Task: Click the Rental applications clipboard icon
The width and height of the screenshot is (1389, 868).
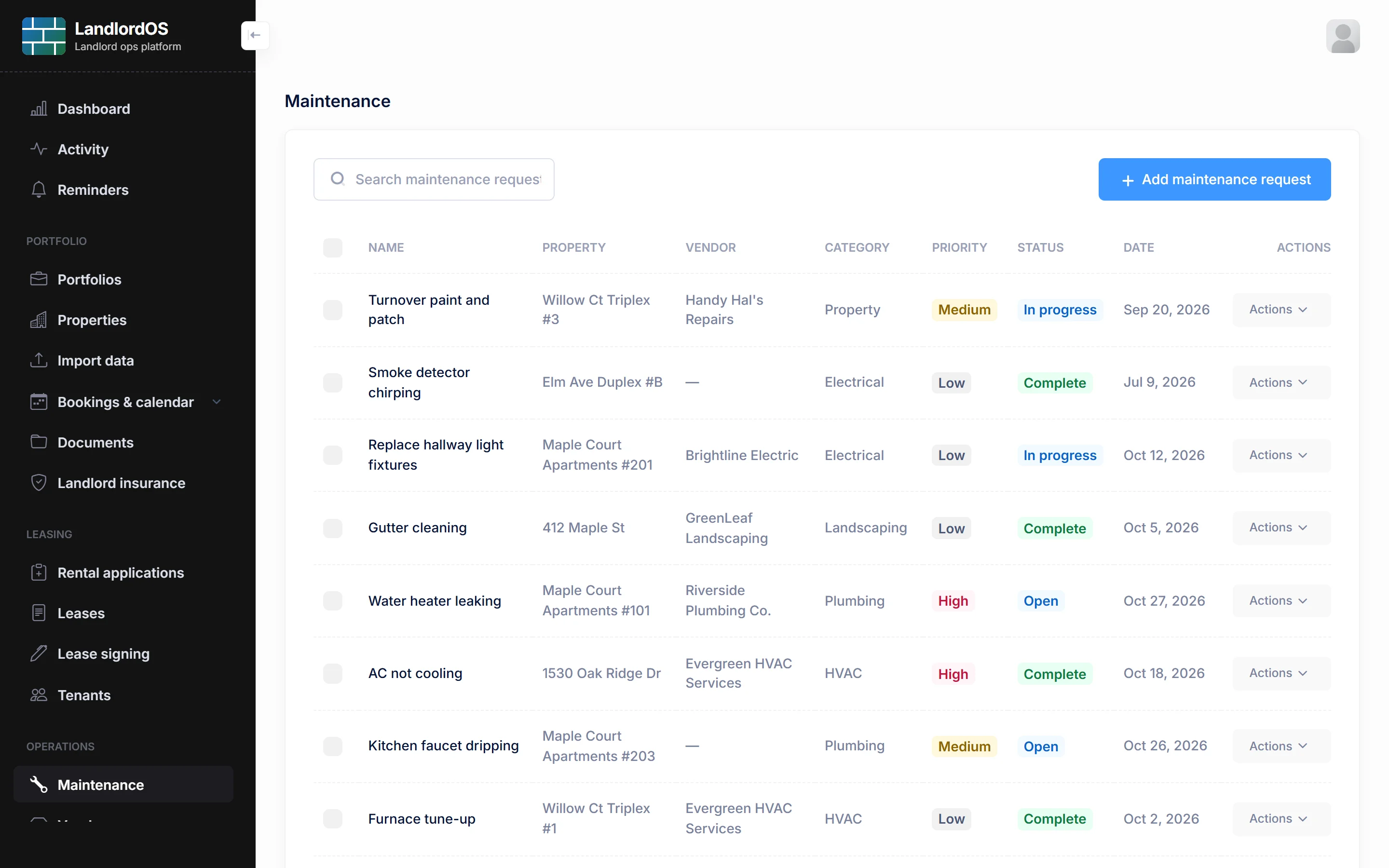Action: 39,572
